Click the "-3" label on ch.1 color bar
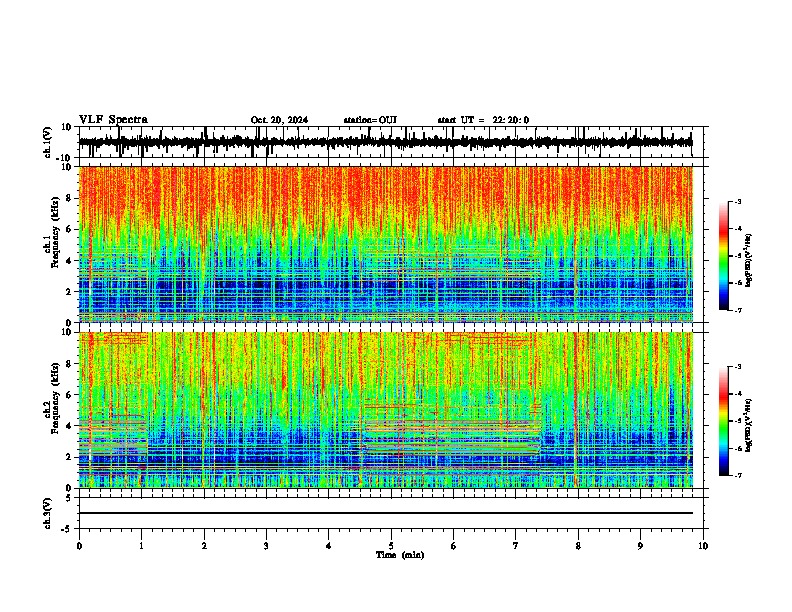This screenshot has width=792, height=612. click(737, 201)
